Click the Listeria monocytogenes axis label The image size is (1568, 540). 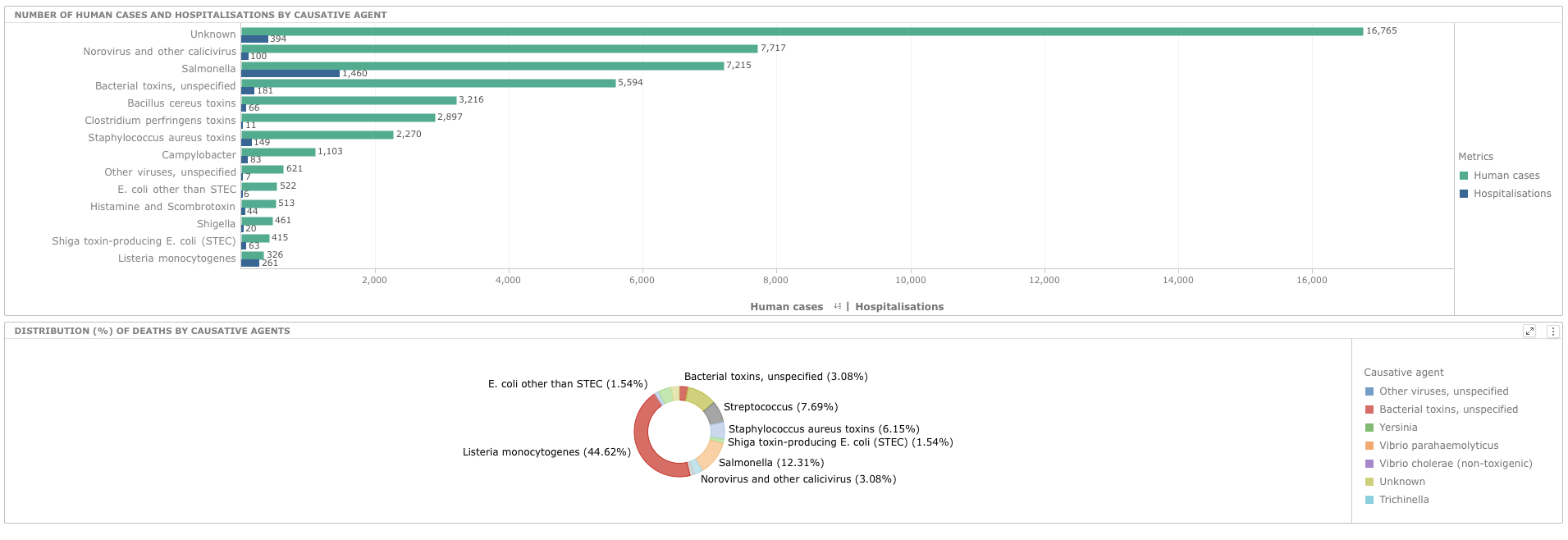pos(176,259)
